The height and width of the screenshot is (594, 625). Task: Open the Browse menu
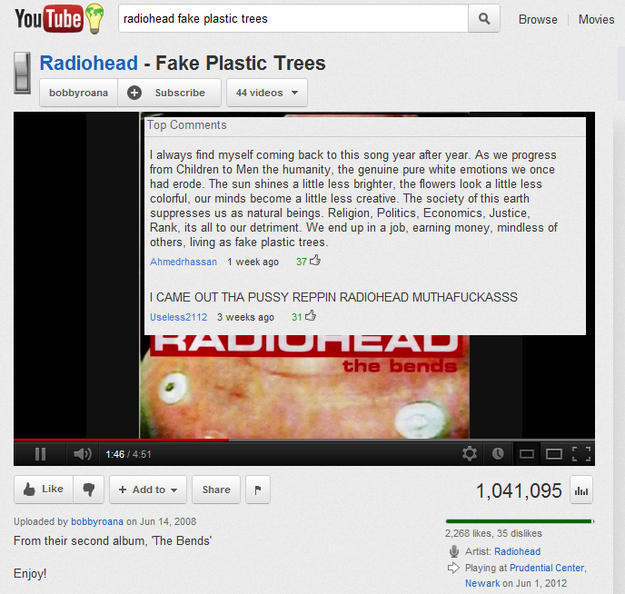[538, 19]
